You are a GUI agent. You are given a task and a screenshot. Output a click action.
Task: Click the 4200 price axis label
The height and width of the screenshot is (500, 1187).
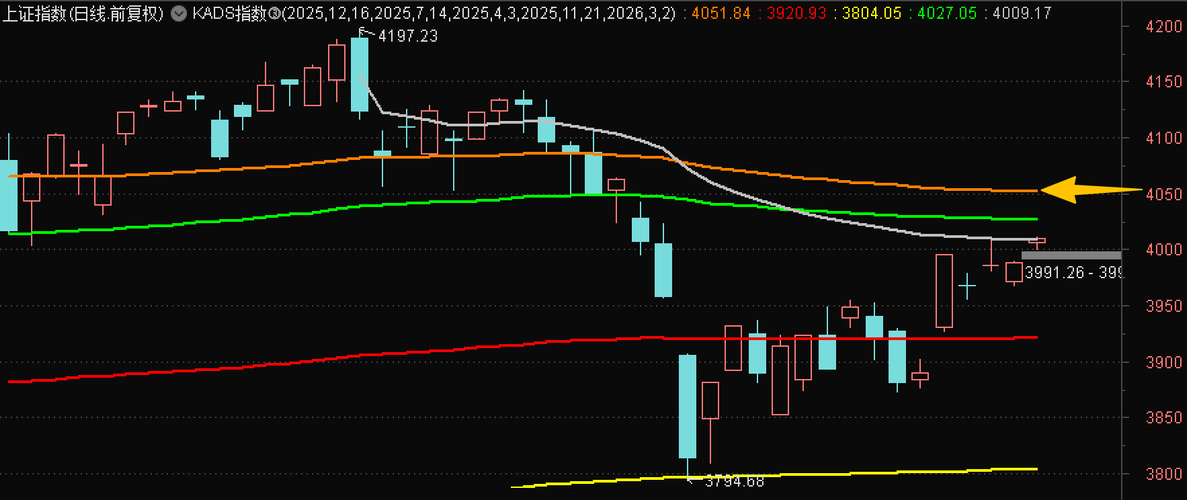(1163, 26)
